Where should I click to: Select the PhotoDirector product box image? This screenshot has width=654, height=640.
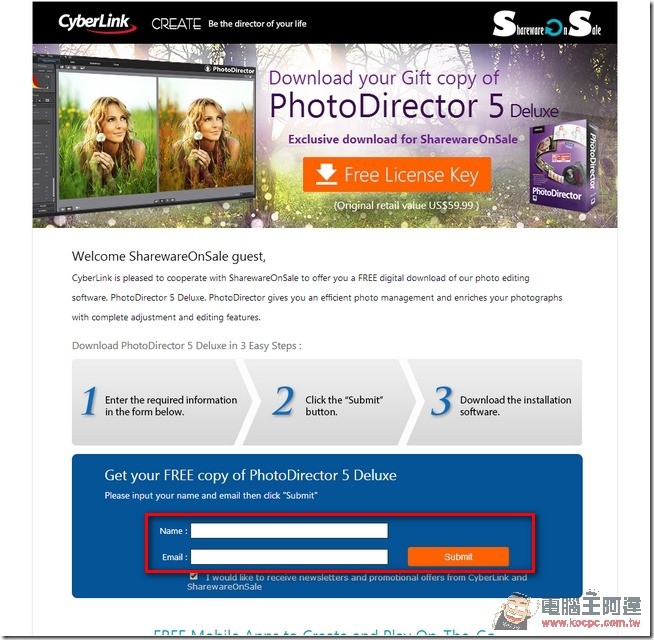(563, 166)
